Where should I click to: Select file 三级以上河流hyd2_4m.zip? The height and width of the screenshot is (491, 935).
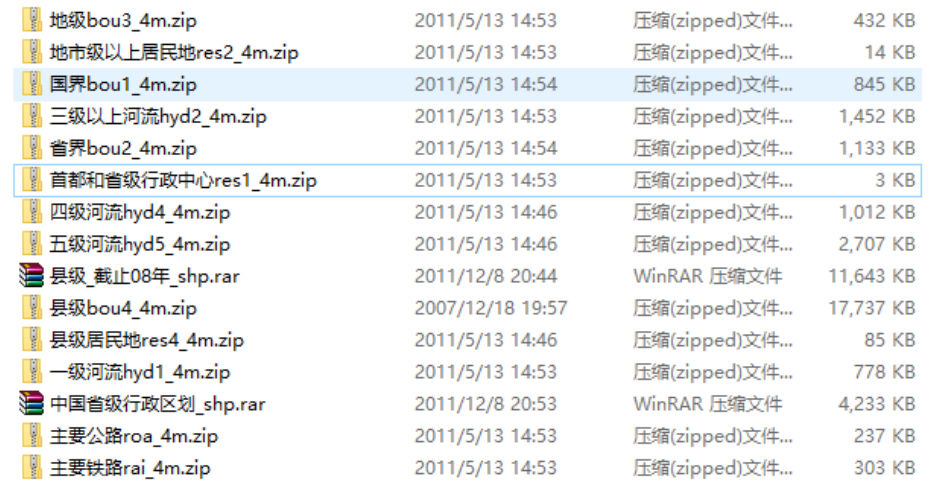468,116
